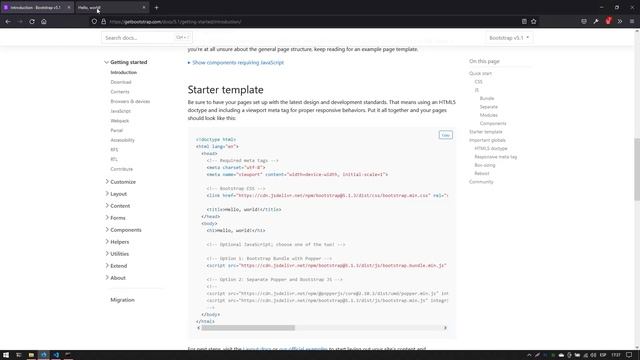The image size is (640, 360).
Task: Open a new browser tab
Action: 156,7
